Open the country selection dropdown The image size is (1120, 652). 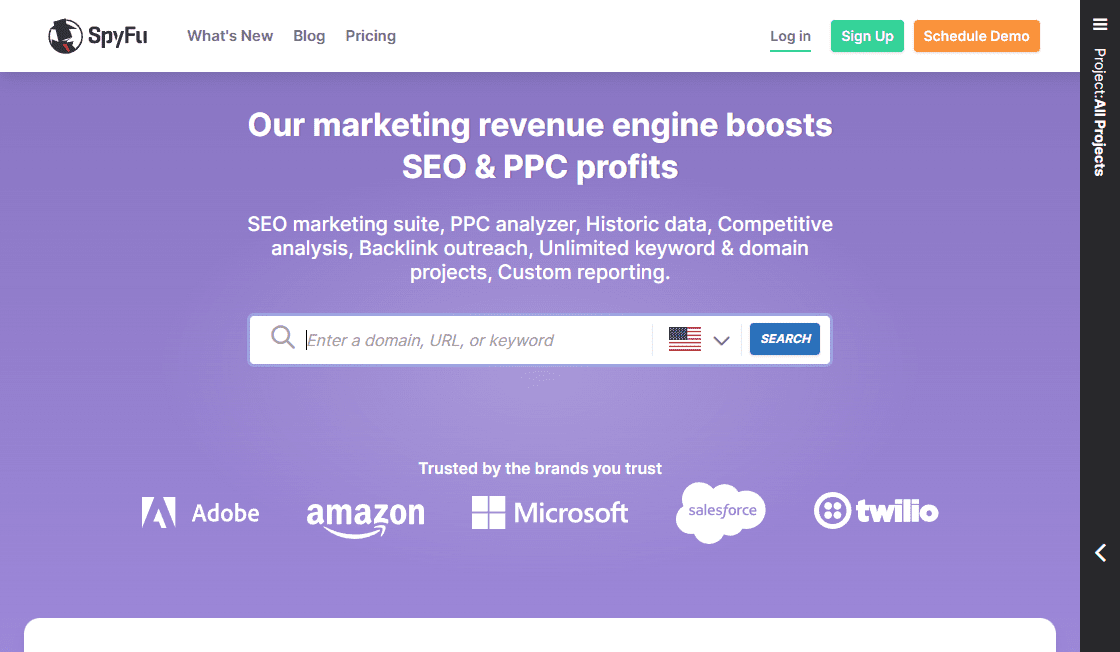pyautogui.click(x=722, y=340)
